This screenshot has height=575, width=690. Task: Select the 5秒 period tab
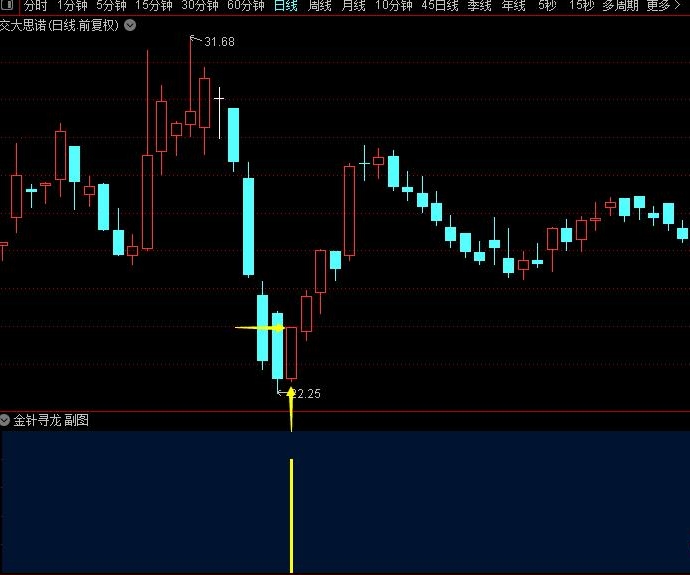(x=547, y=6)
